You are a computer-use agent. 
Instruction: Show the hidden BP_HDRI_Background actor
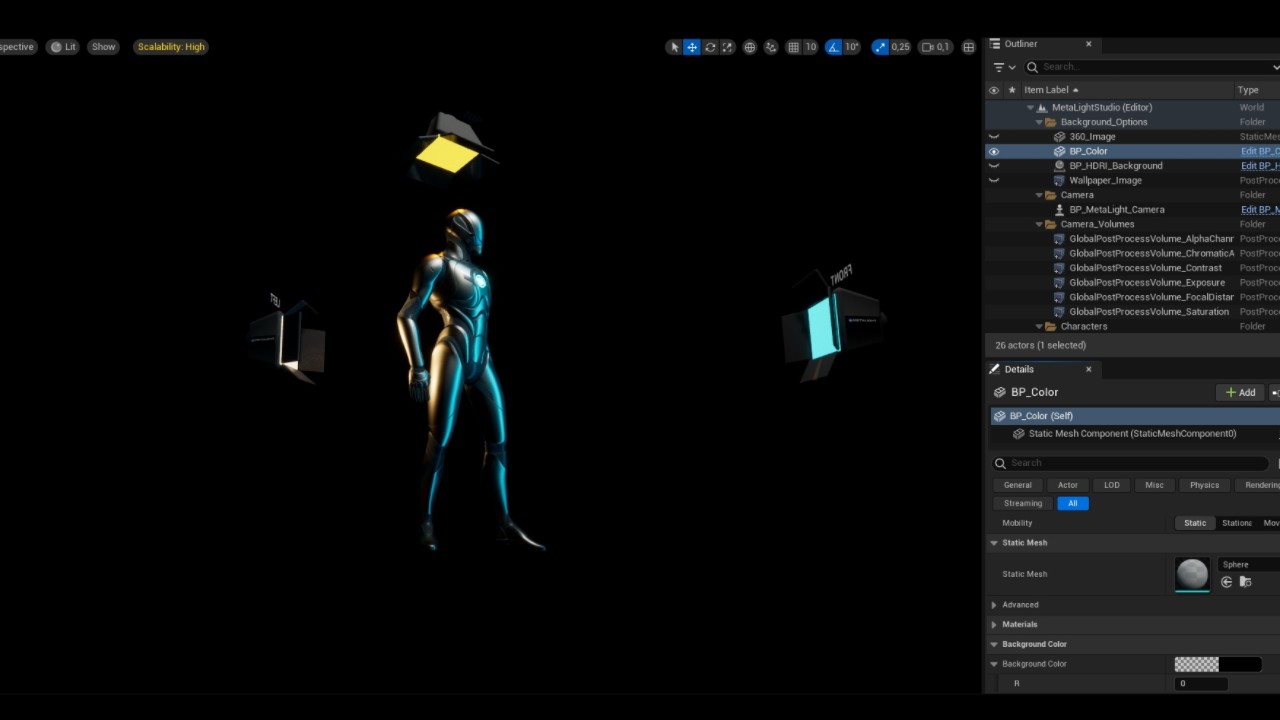994,166
